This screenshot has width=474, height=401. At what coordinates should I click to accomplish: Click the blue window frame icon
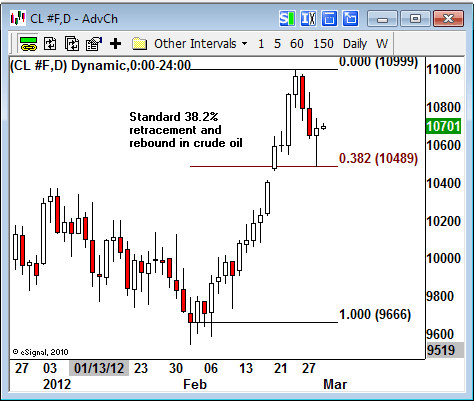[x=329, y=19]
